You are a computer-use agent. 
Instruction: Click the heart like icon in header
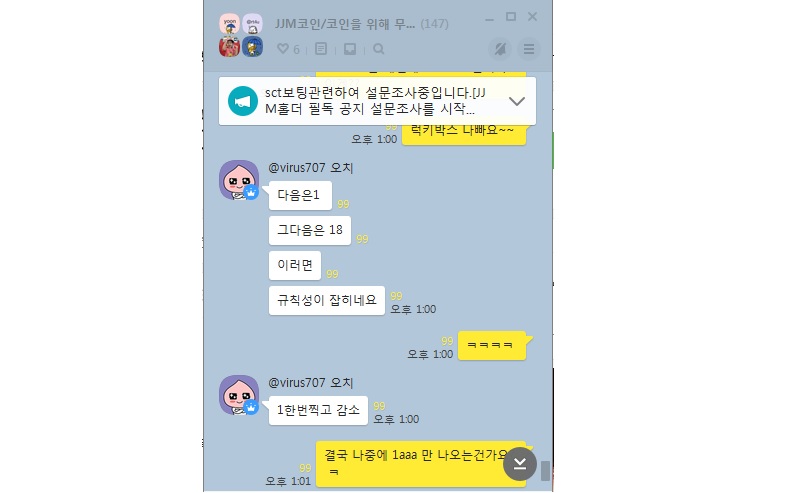click(283, 49)
